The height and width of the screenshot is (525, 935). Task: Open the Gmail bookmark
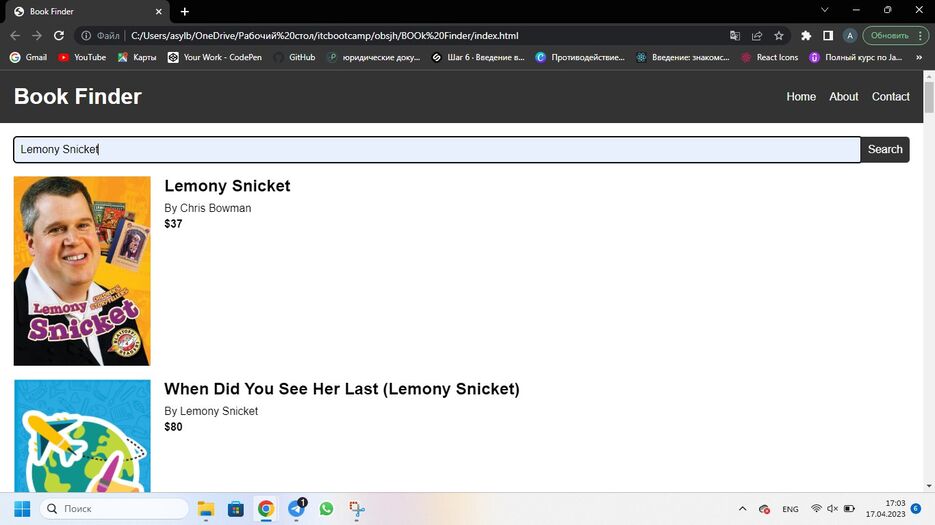(x=29, y=57)
